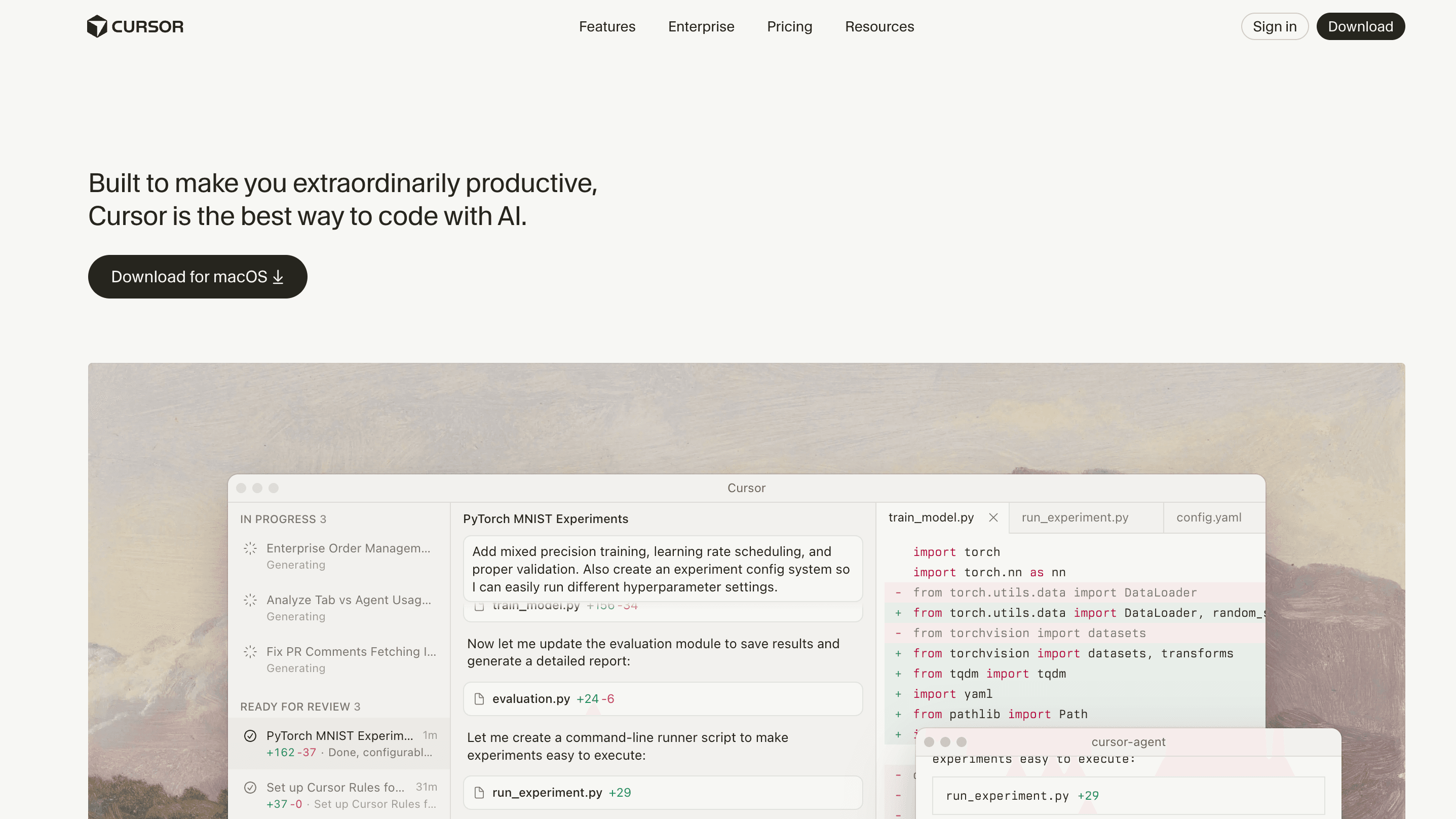Open the Features nav menu

pyautogui.click(x=607, y=26)
